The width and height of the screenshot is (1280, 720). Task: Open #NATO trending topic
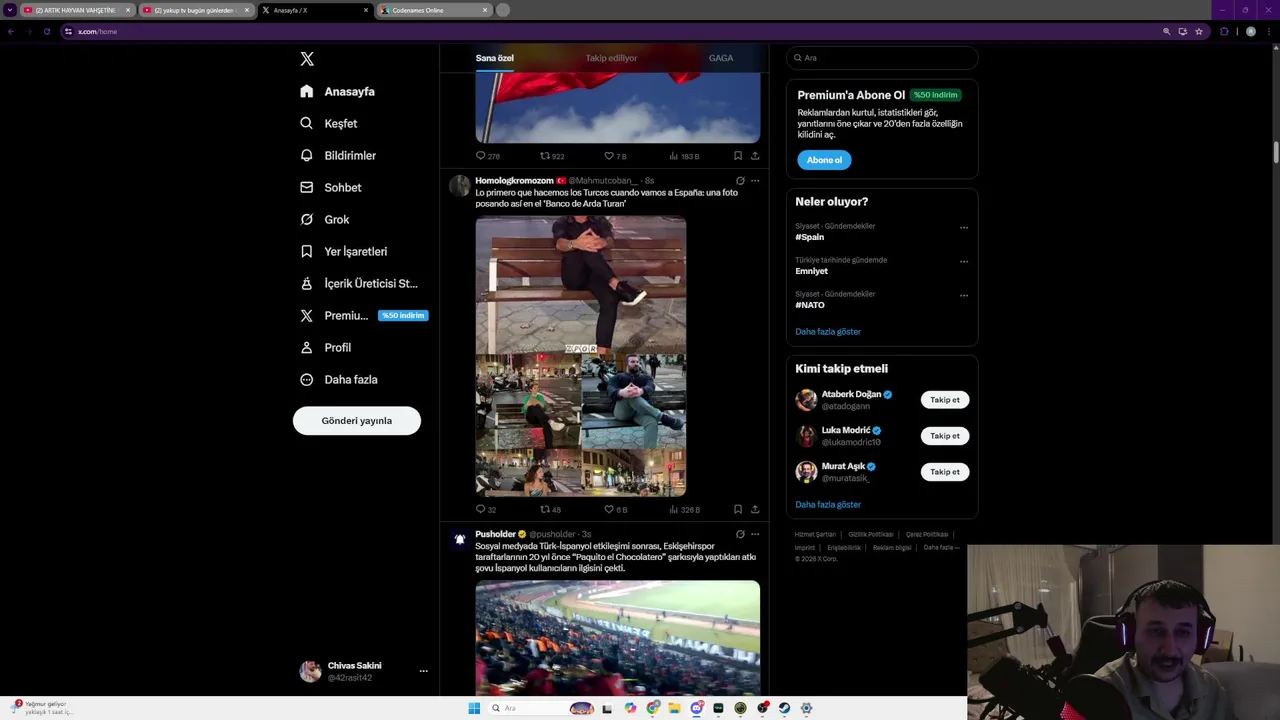pos(810,305)
